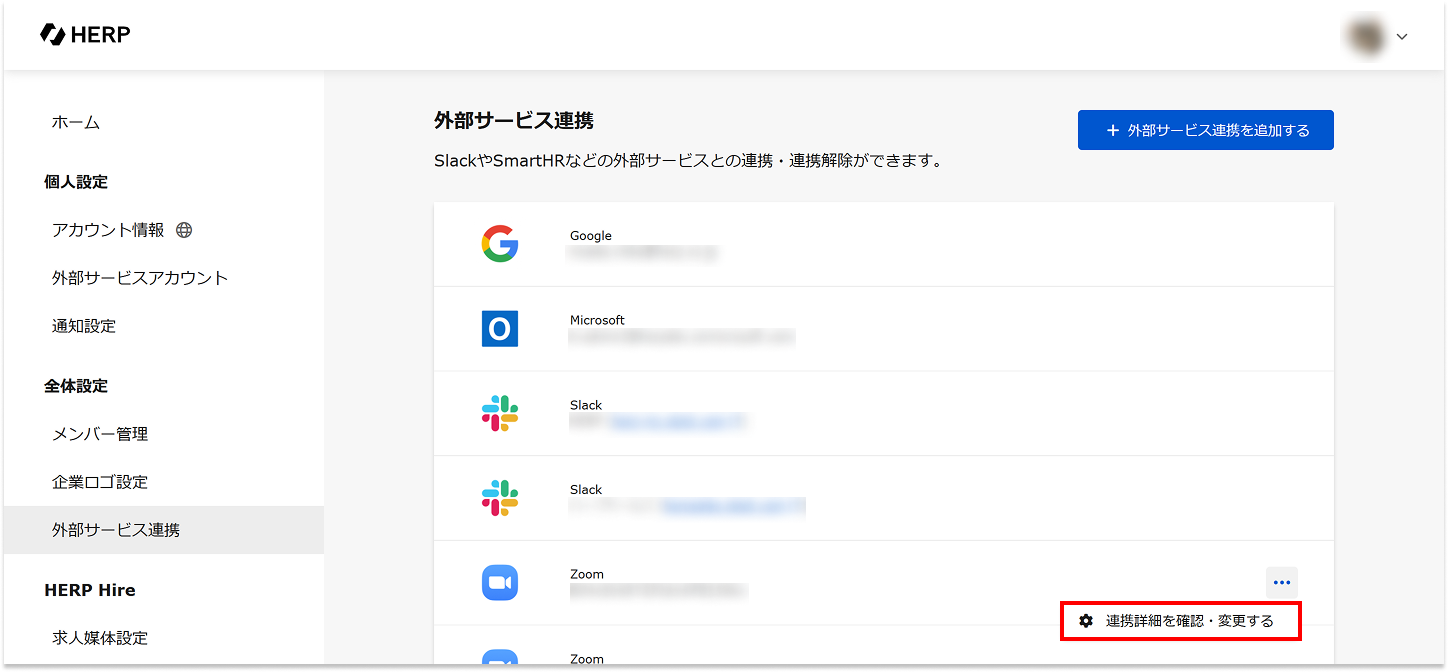Click the Microsoft service name text

pyautogui.click(x=597, y=320)
